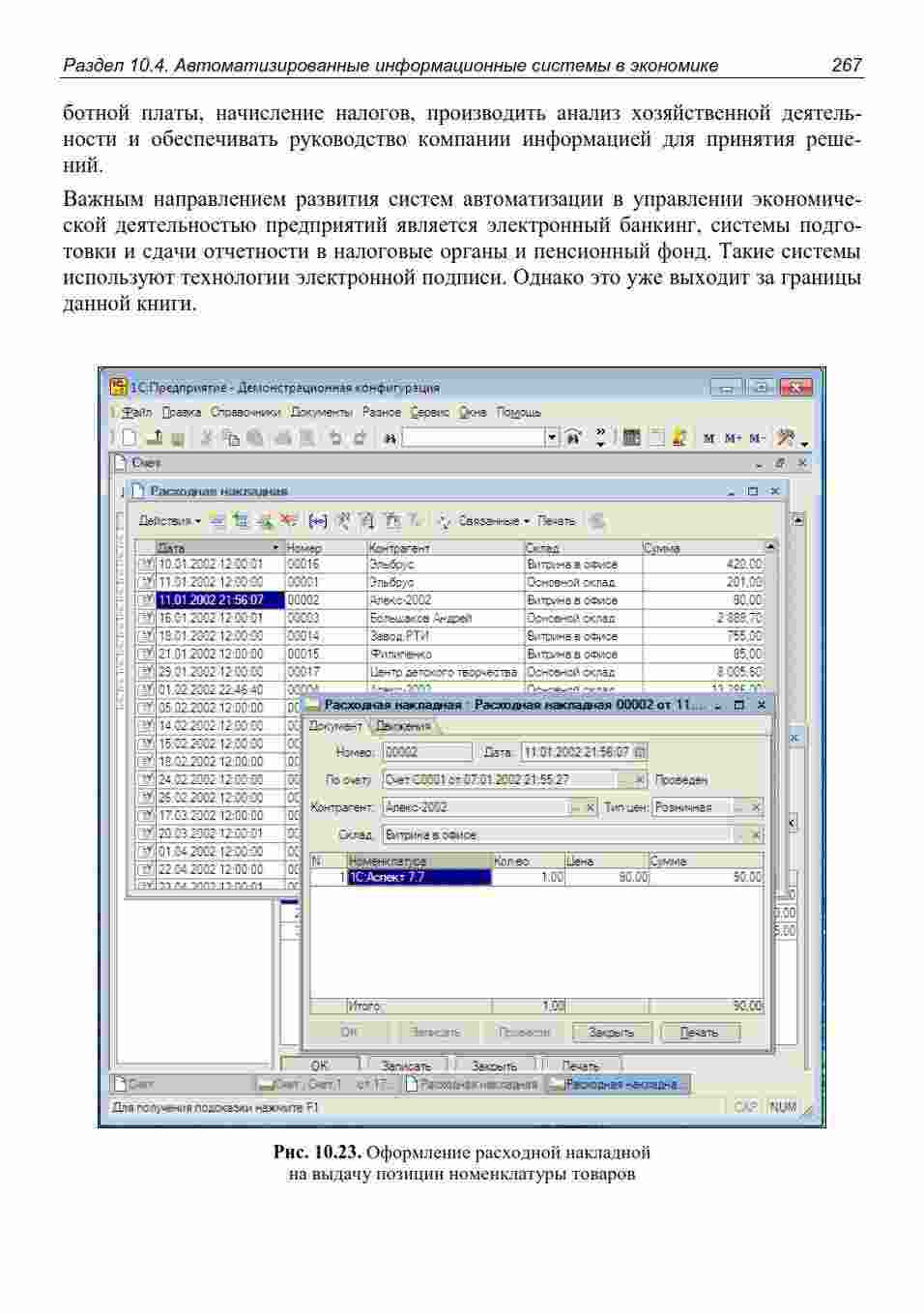Click the interval icon in journal toolbar
Screen dimensions: 924x1313
click(x=317, y=521)
